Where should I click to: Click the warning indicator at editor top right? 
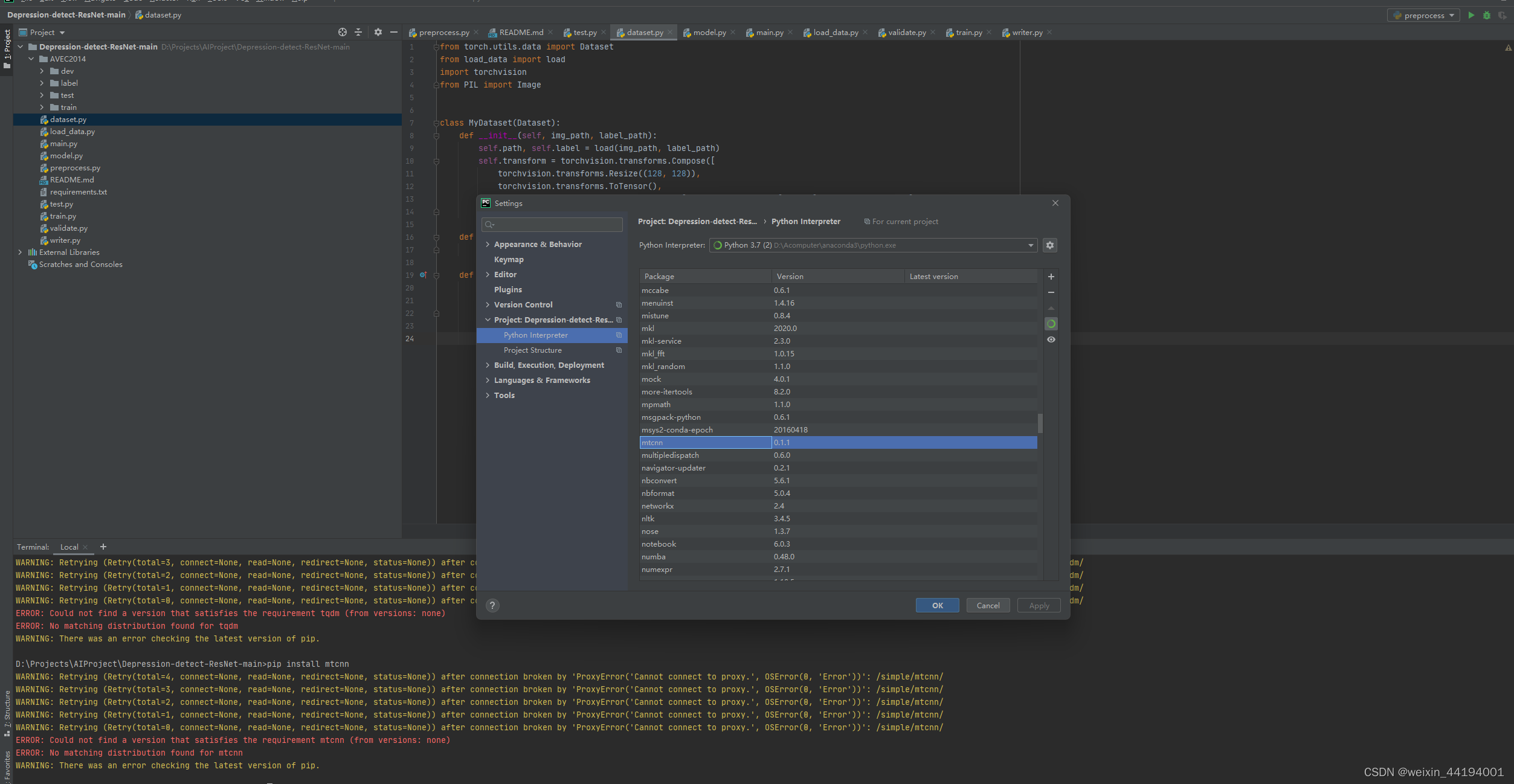[x=1508, y=47]
